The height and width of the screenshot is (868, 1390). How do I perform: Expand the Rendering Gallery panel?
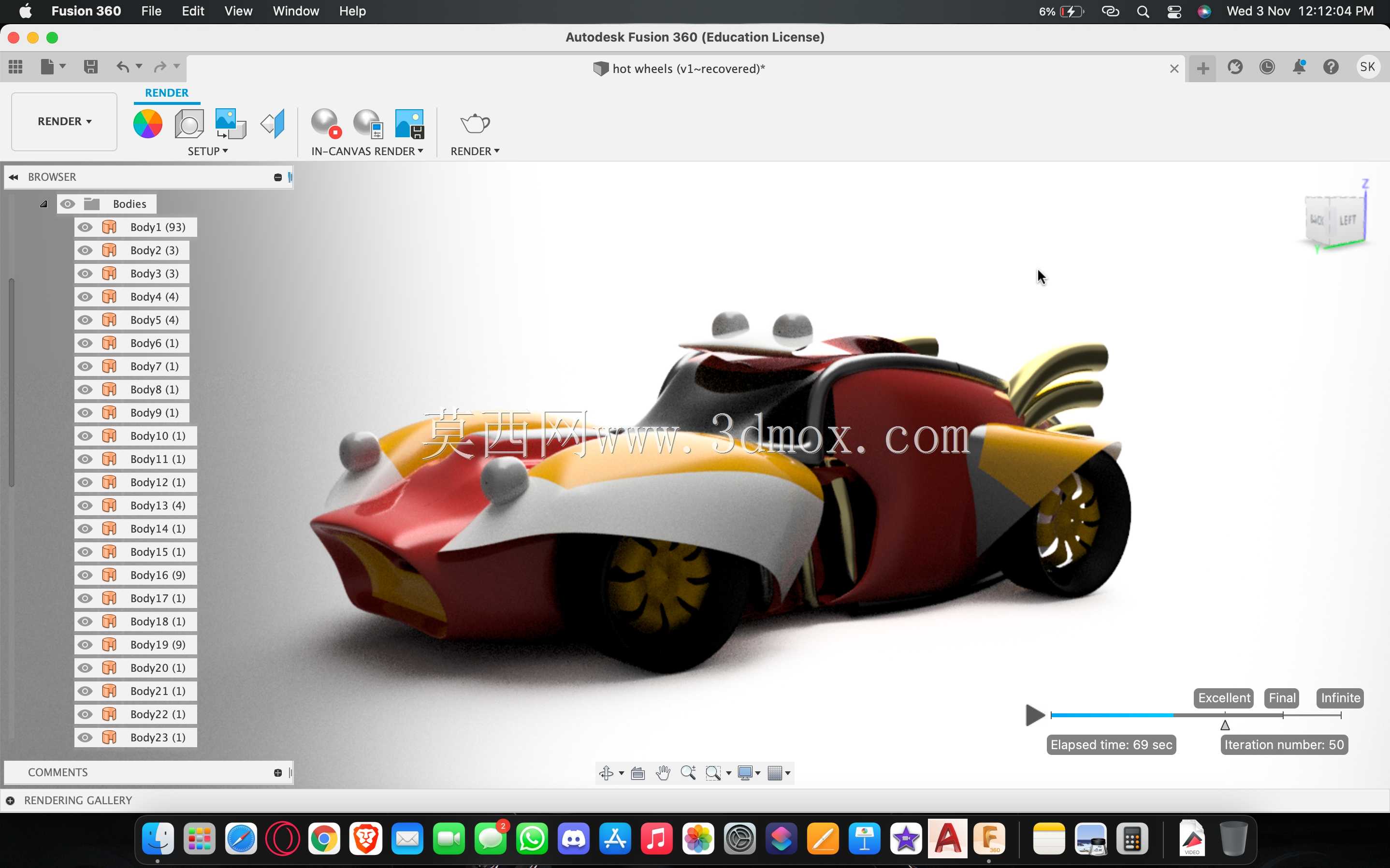10,800
